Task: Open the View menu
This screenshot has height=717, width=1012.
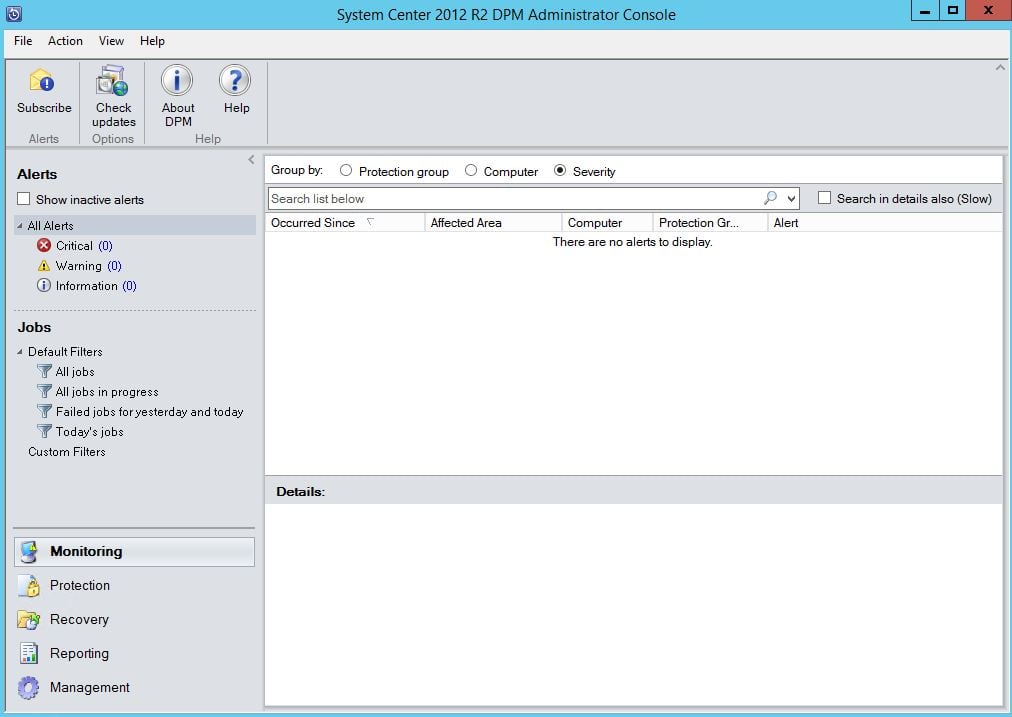Action: [111, 41]
